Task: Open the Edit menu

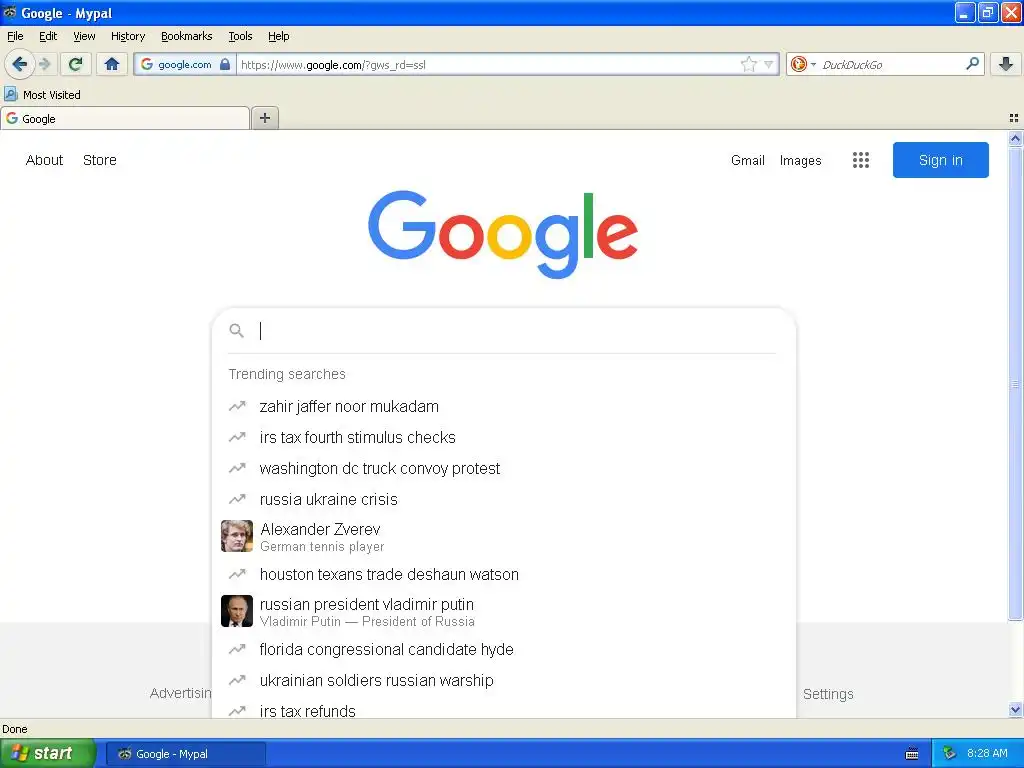Action: point(48,36)
